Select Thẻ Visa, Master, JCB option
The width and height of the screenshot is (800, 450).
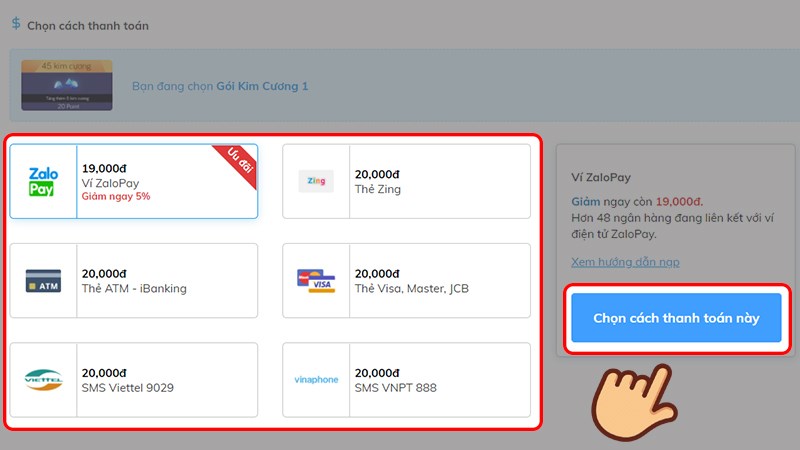click(406, 281)
